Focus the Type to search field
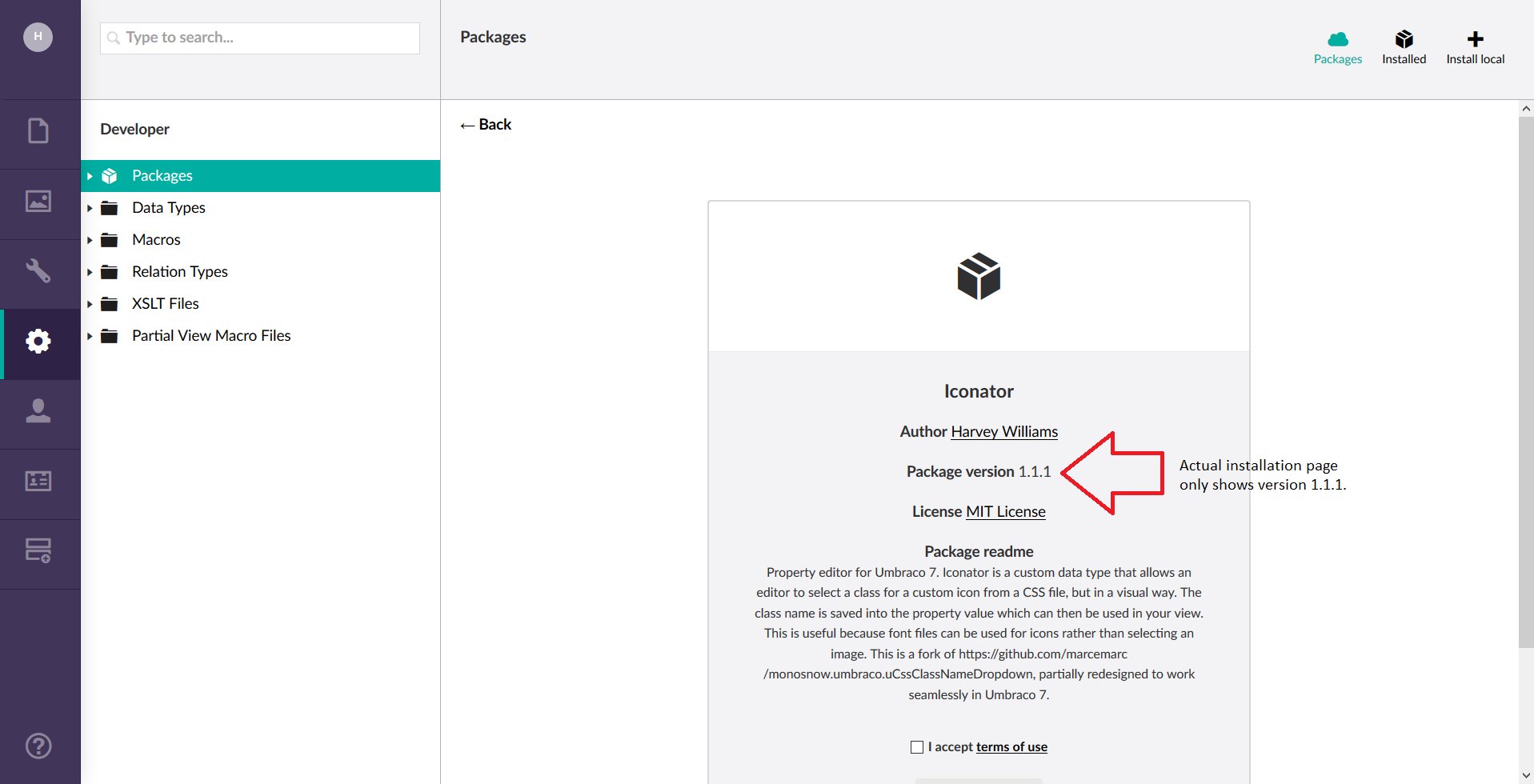The height and width of the screenshot is (784, 1534). (x=260, y=38)
